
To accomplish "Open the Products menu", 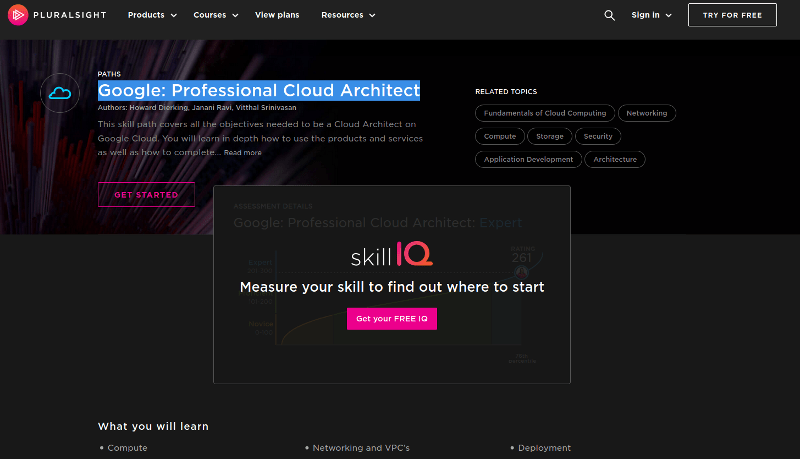I will click(x=146, y=15).
